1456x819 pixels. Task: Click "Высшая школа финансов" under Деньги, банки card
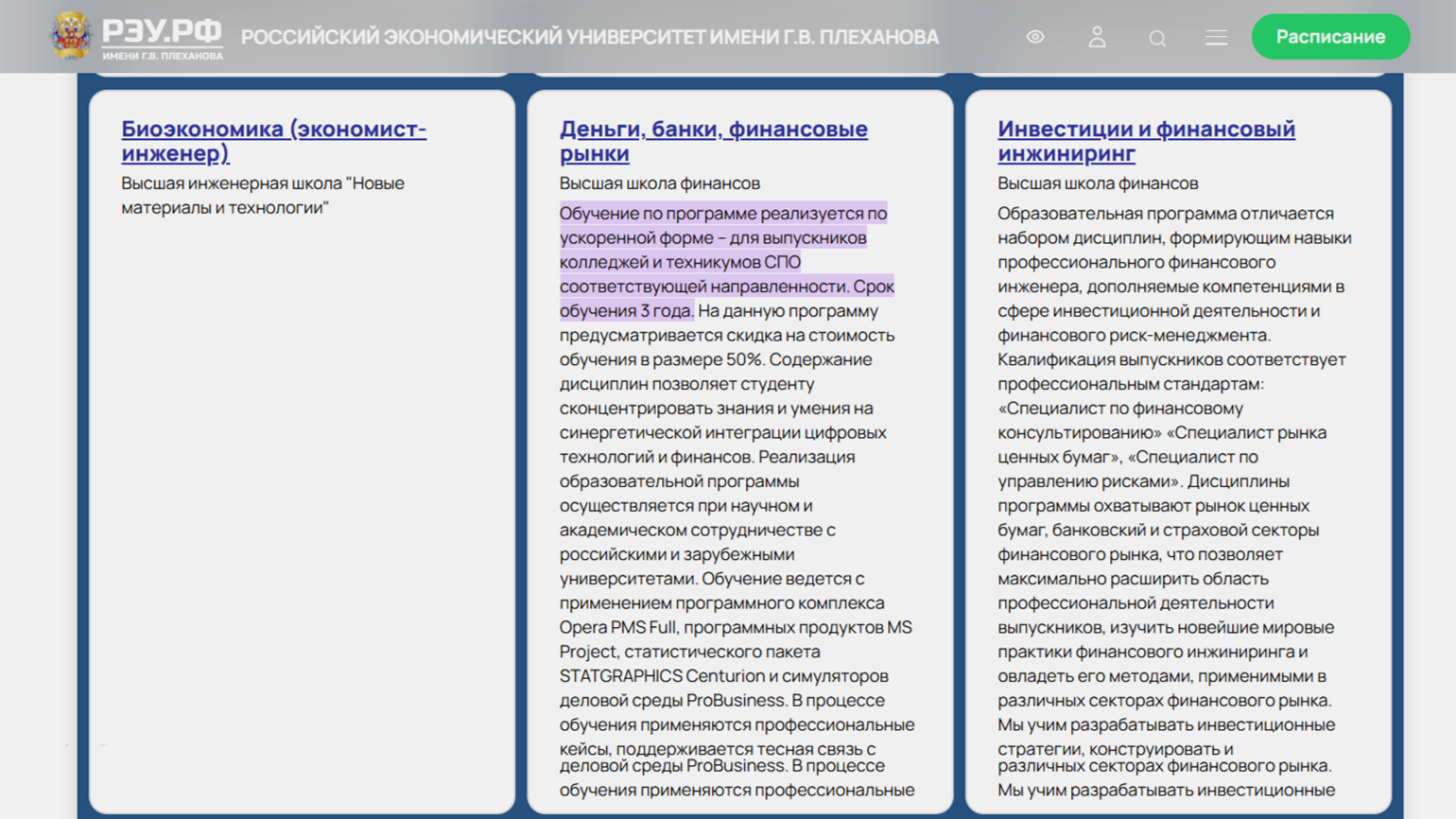click(659, 183)
